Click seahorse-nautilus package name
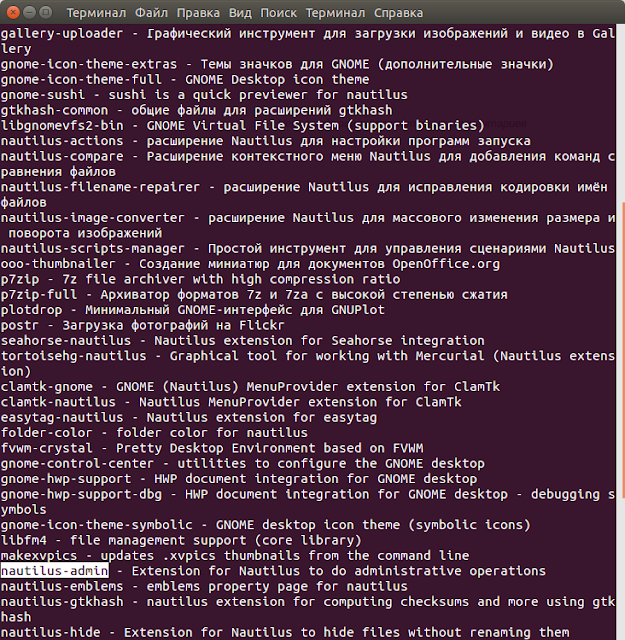The height and width of the screenshot is (640, 625). click(x=66, y=340)
